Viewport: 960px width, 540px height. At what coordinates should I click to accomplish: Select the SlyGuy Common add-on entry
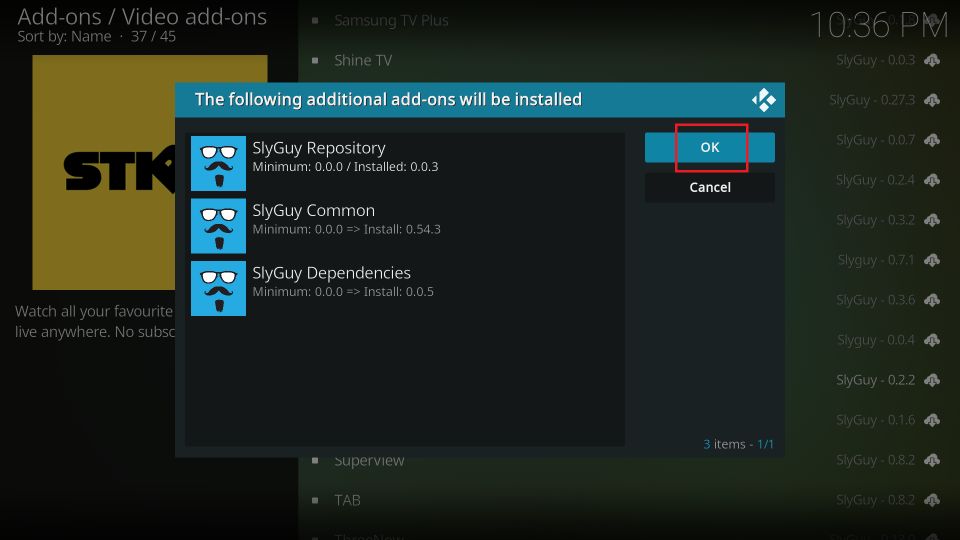click(405, 226)
